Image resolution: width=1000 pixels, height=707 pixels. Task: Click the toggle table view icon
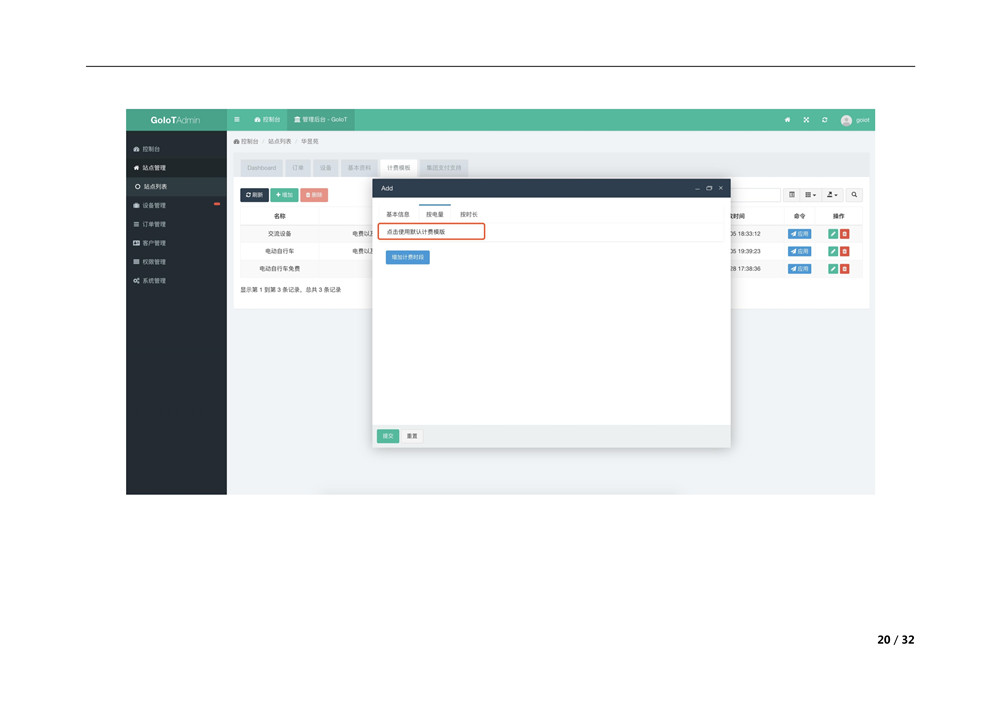pyautogui.click(x=792, y=195)
